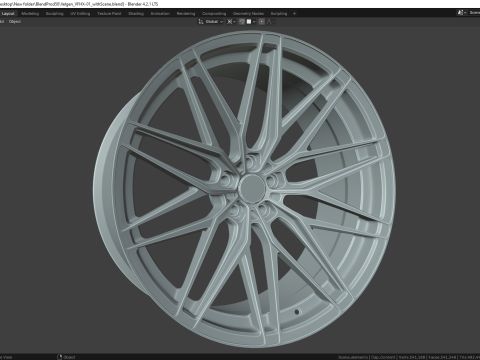Switch to the Layout workspace tab
480x360 pixels.
point(8,14)
